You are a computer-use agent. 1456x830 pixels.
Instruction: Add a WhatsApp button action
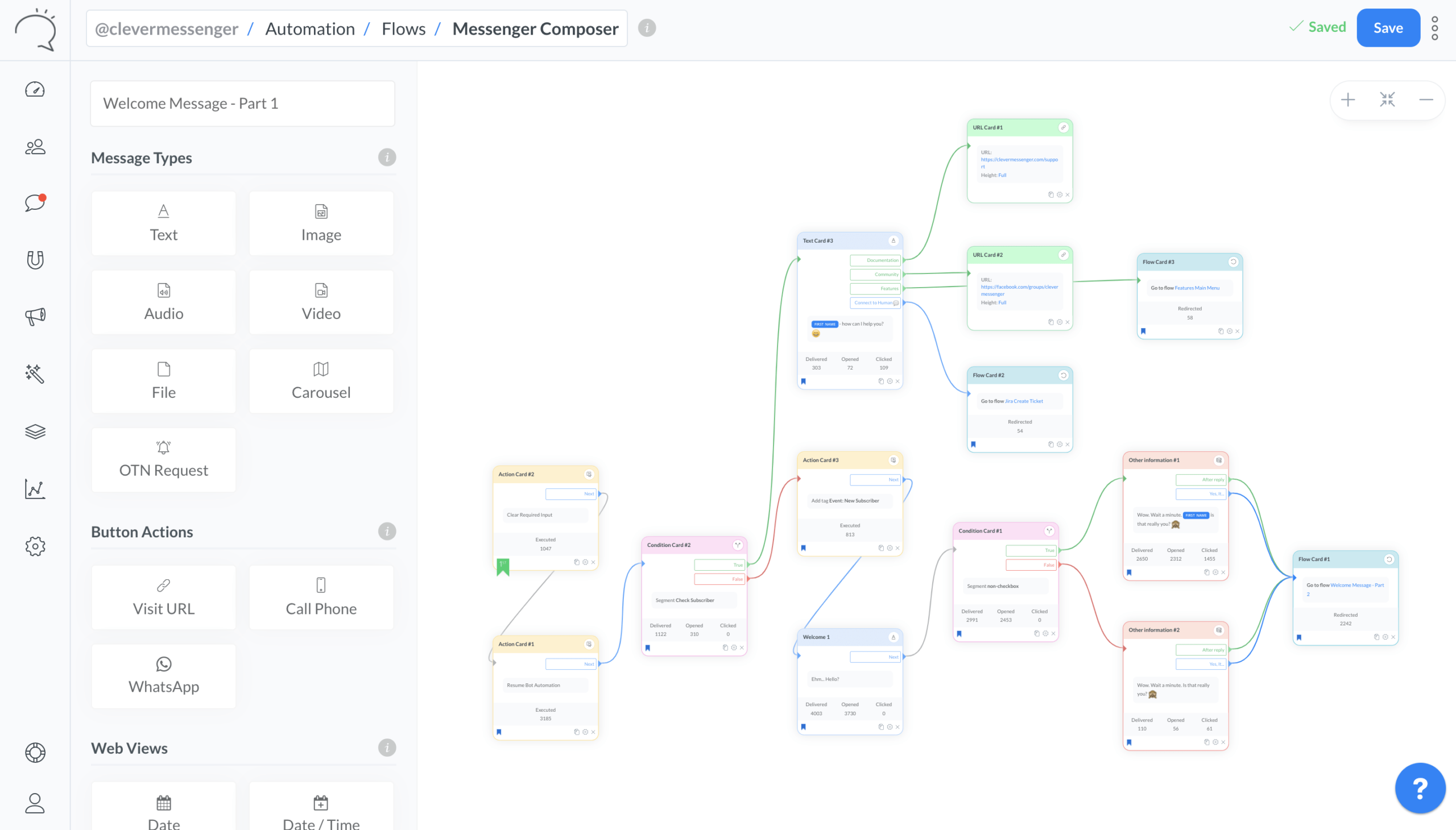point(164,676)
